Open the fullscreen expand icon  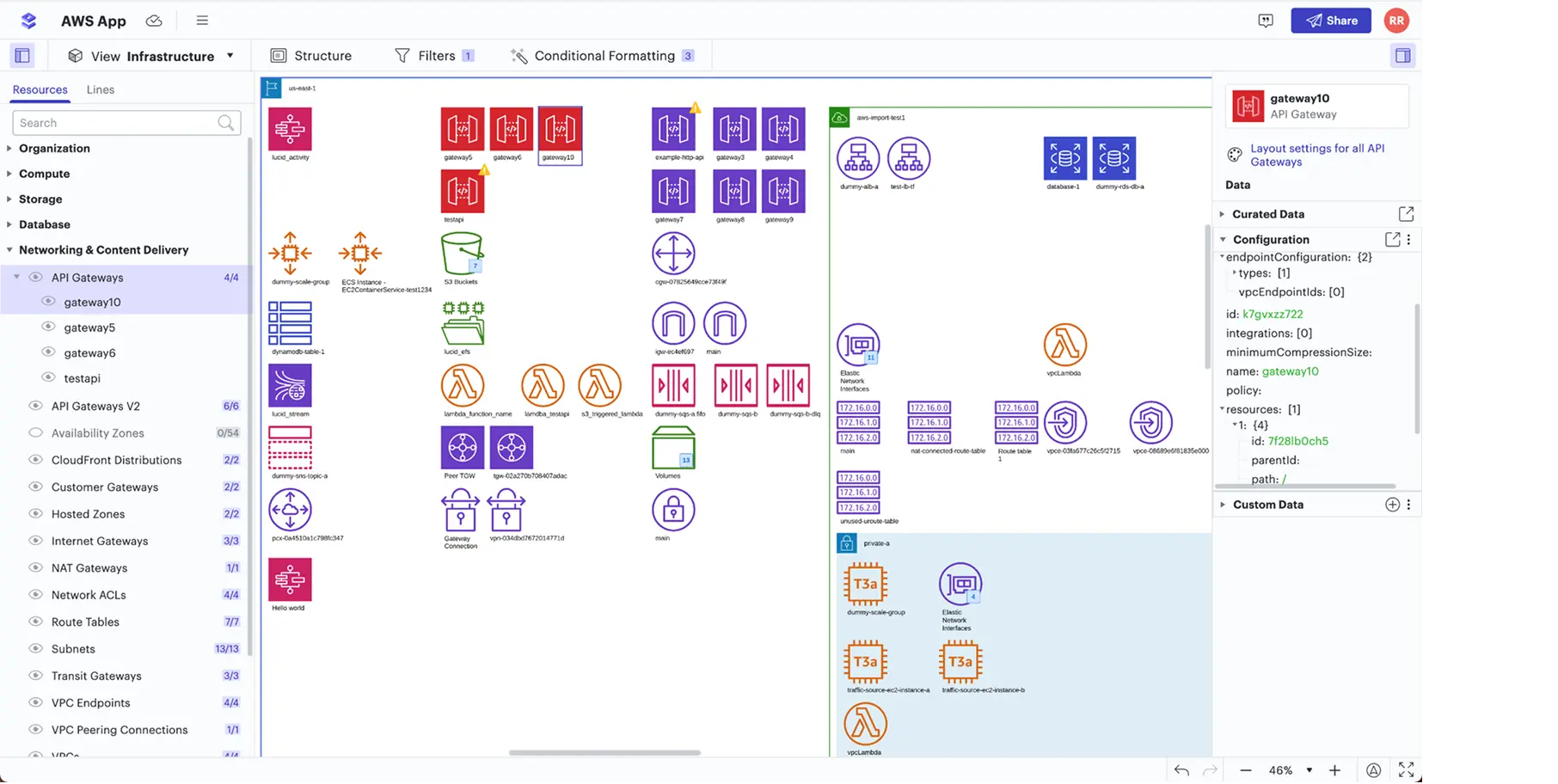pos(1406,770)
